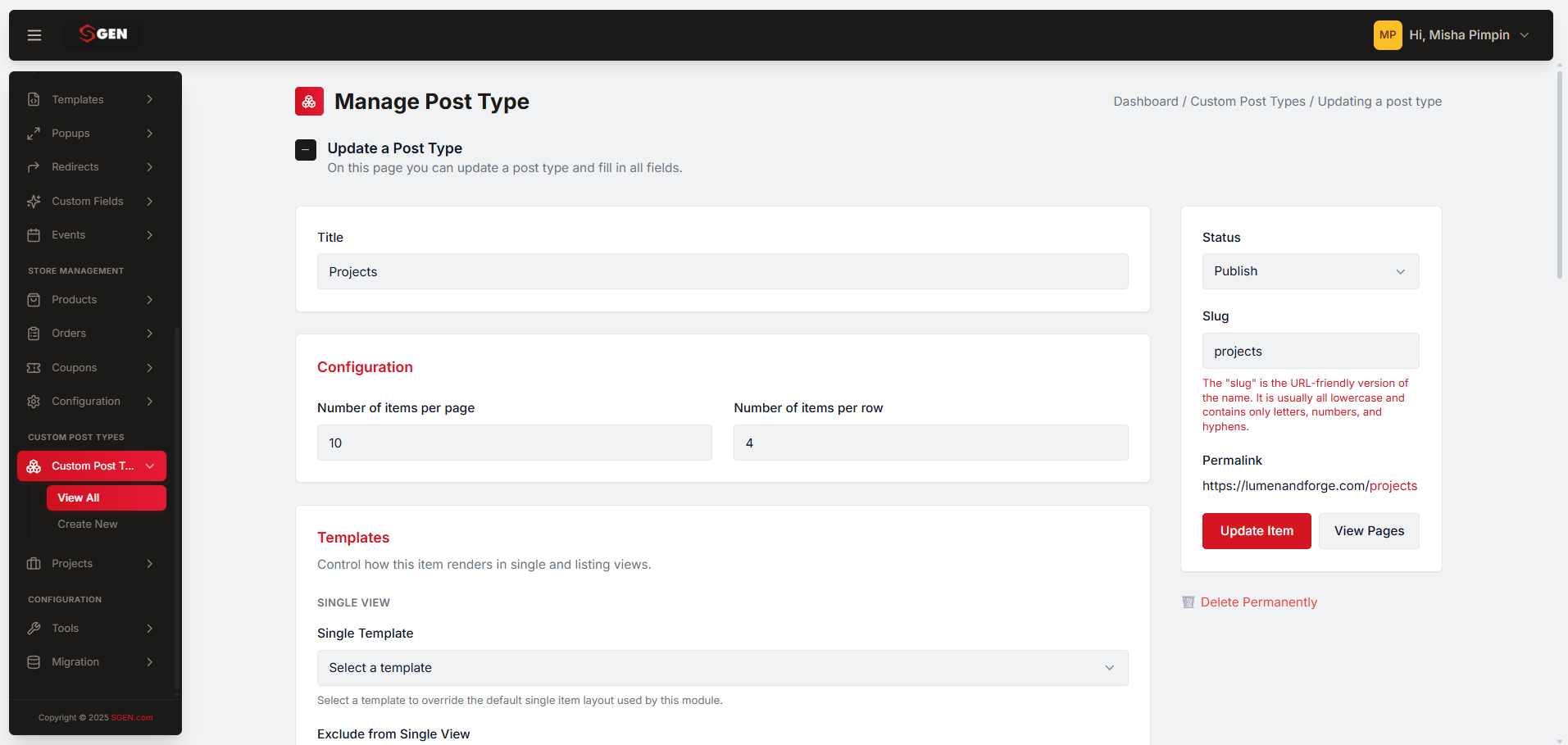The image size is (1568, 745).
Task: Click the Templates sidebar icon
Action: point(34,99)
